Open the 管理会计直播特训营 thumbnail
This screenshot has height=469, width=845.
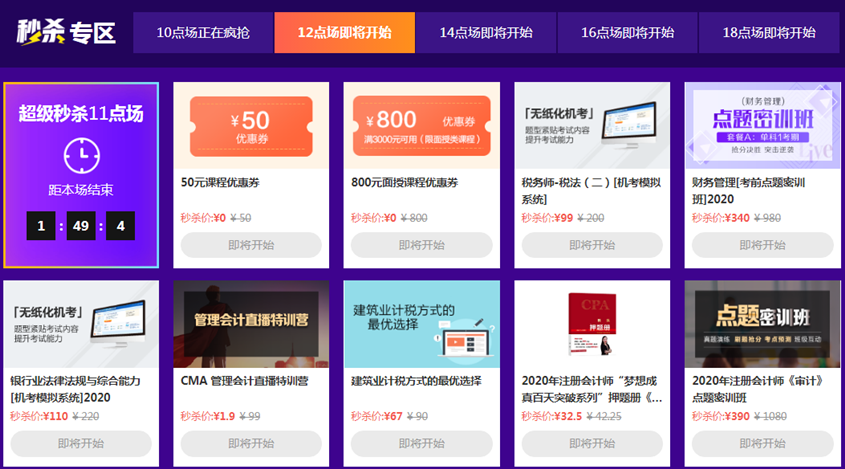point(251,324)
